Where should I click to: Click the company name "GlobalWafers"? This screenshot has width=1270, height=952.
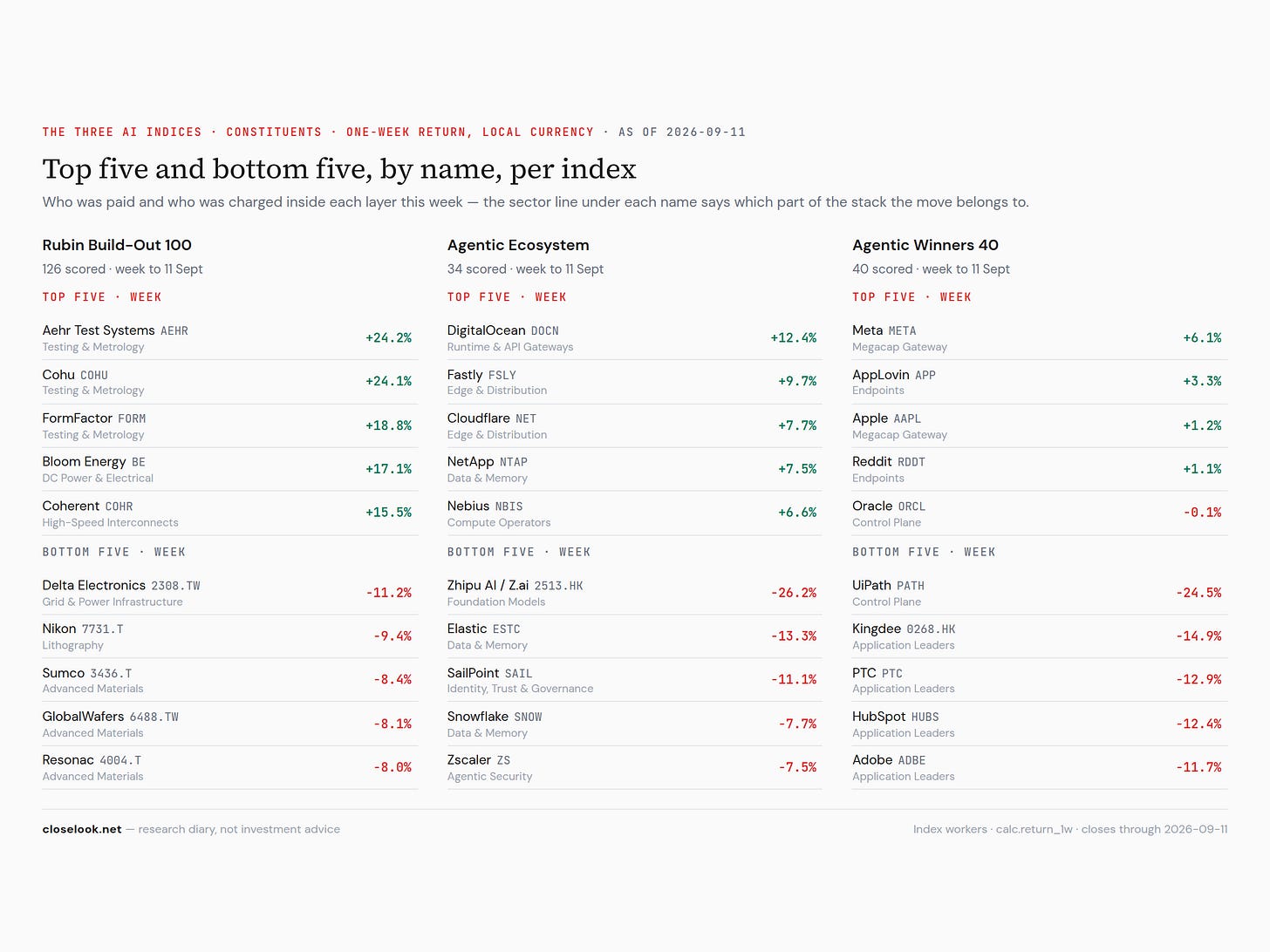click(x=84, y=716)
